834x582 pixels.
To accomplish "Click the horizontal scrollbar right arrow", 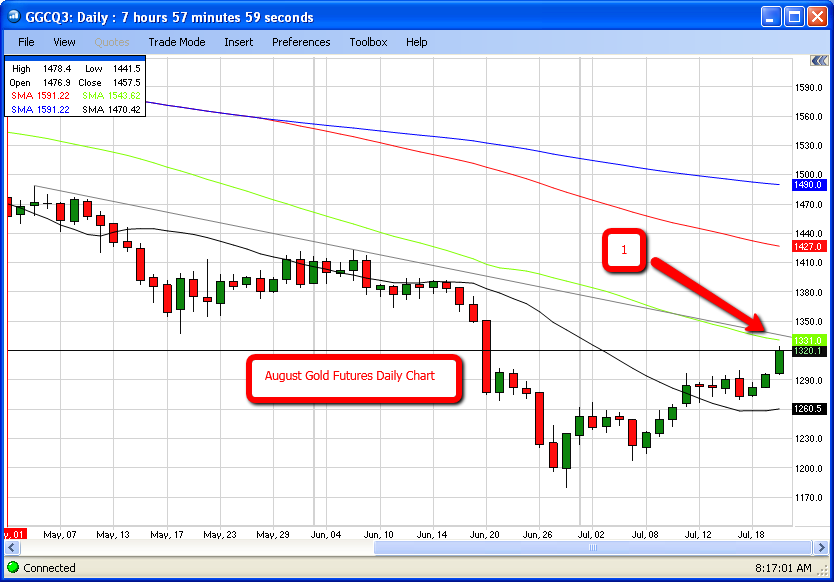I will tap(821, 547).
